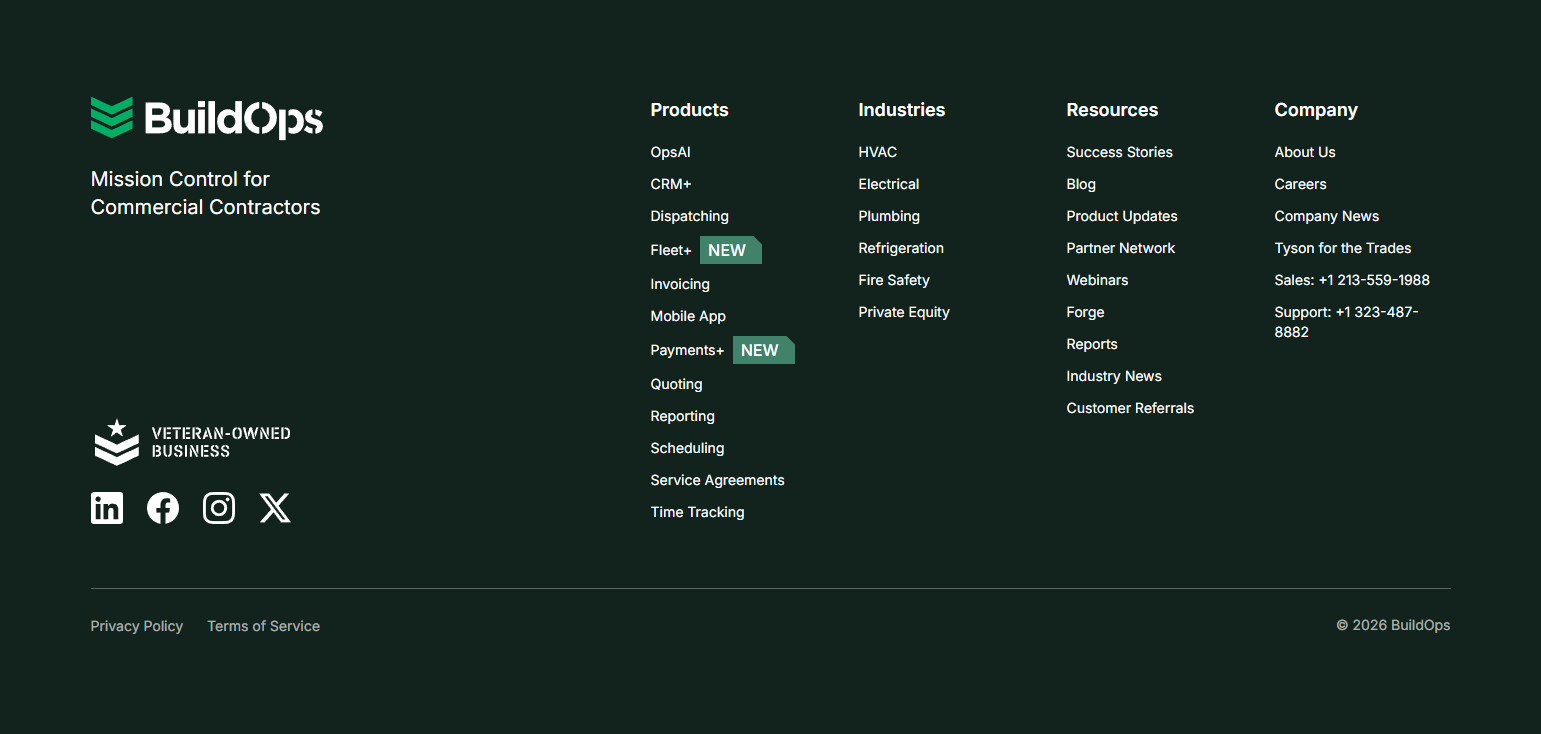This screenshot has height=734, width=1541.
Task: Click the About Us link
Action: pos(1304,151)
